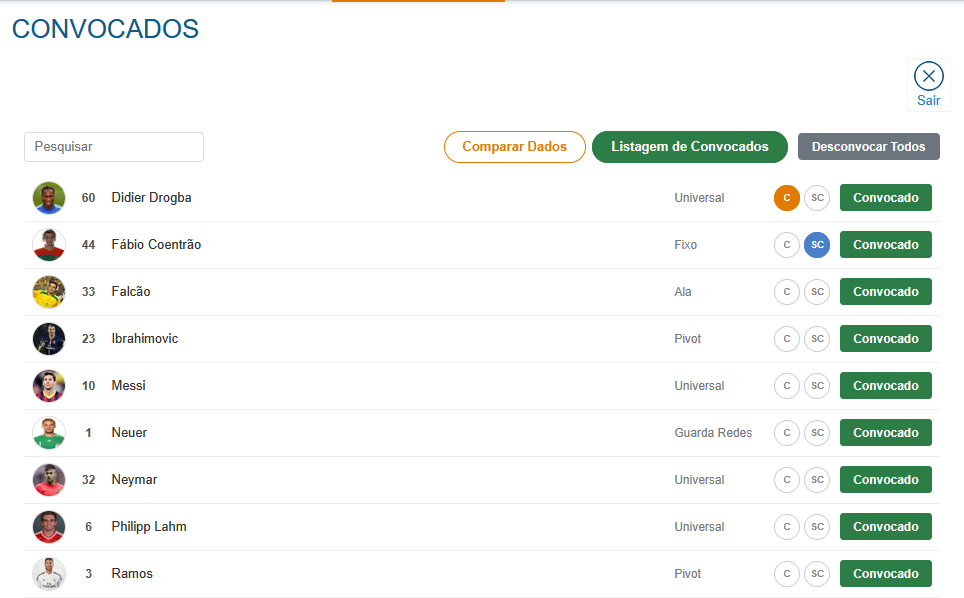
Task: Enable SC for Ibrahimovic
Action: [x=817, y=339]
